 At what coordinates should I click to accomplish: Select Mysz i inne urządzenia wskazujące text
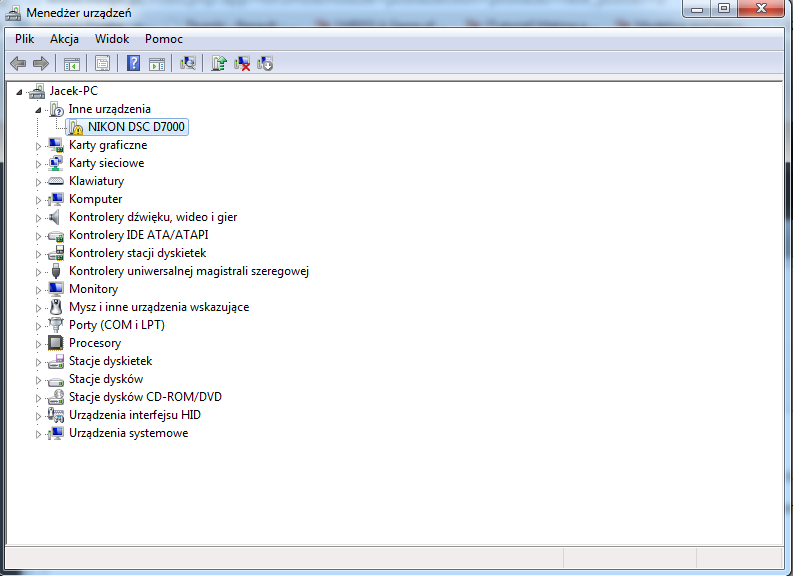(x=159, y=307)
